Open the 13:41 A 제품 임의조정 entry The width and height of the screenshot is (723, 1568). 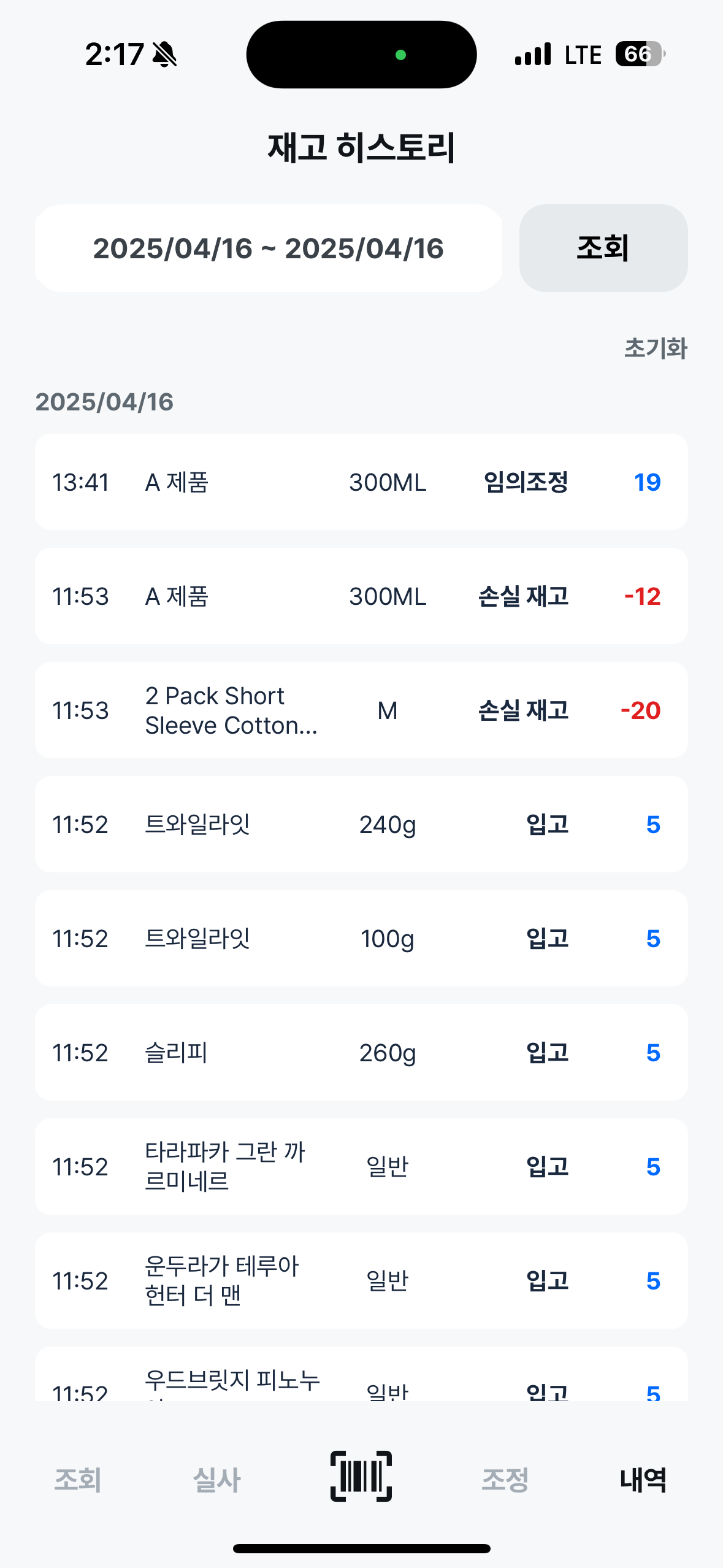coord(361,482)
